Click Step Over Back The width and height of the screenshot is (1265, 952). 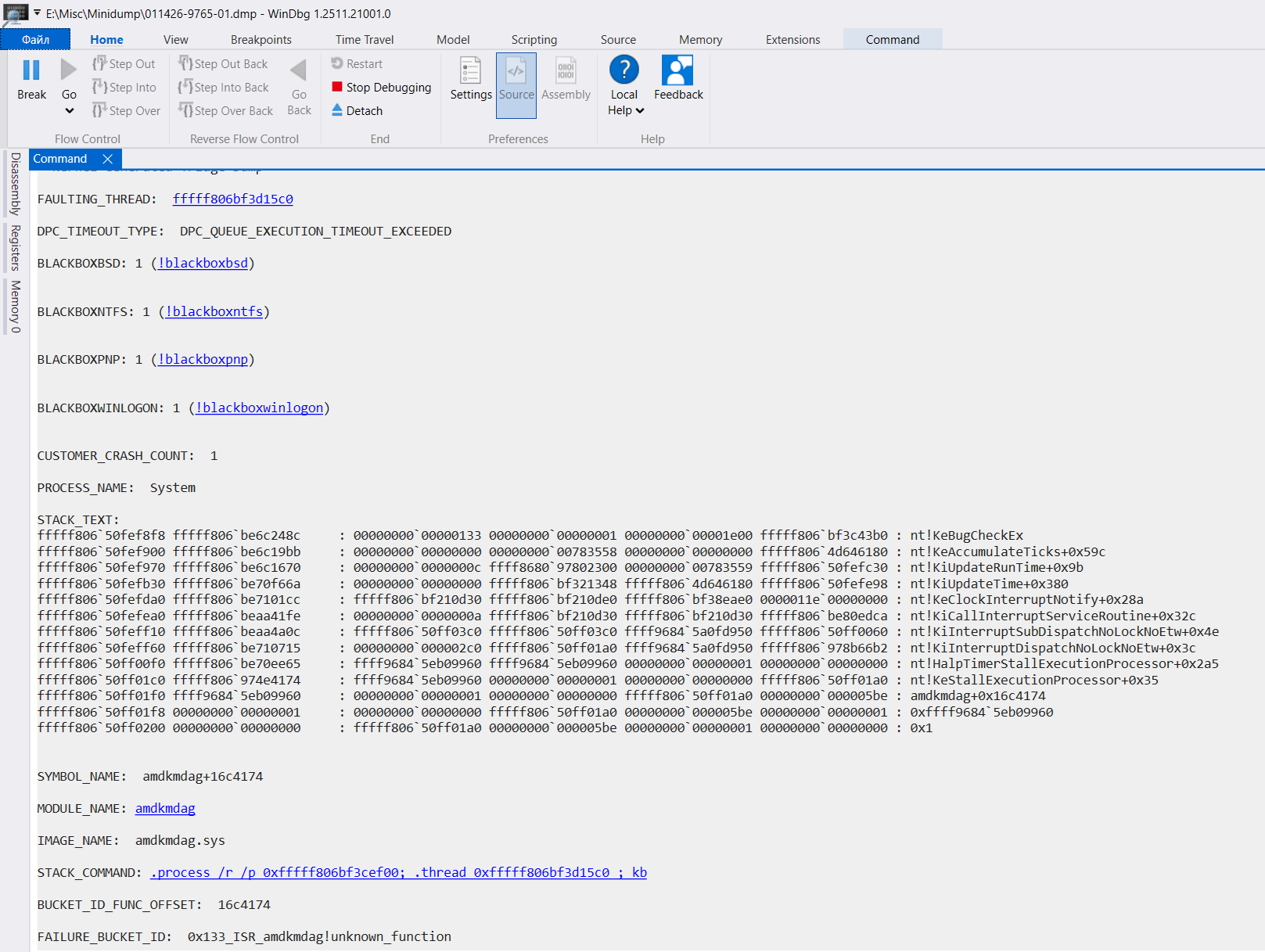225,111
